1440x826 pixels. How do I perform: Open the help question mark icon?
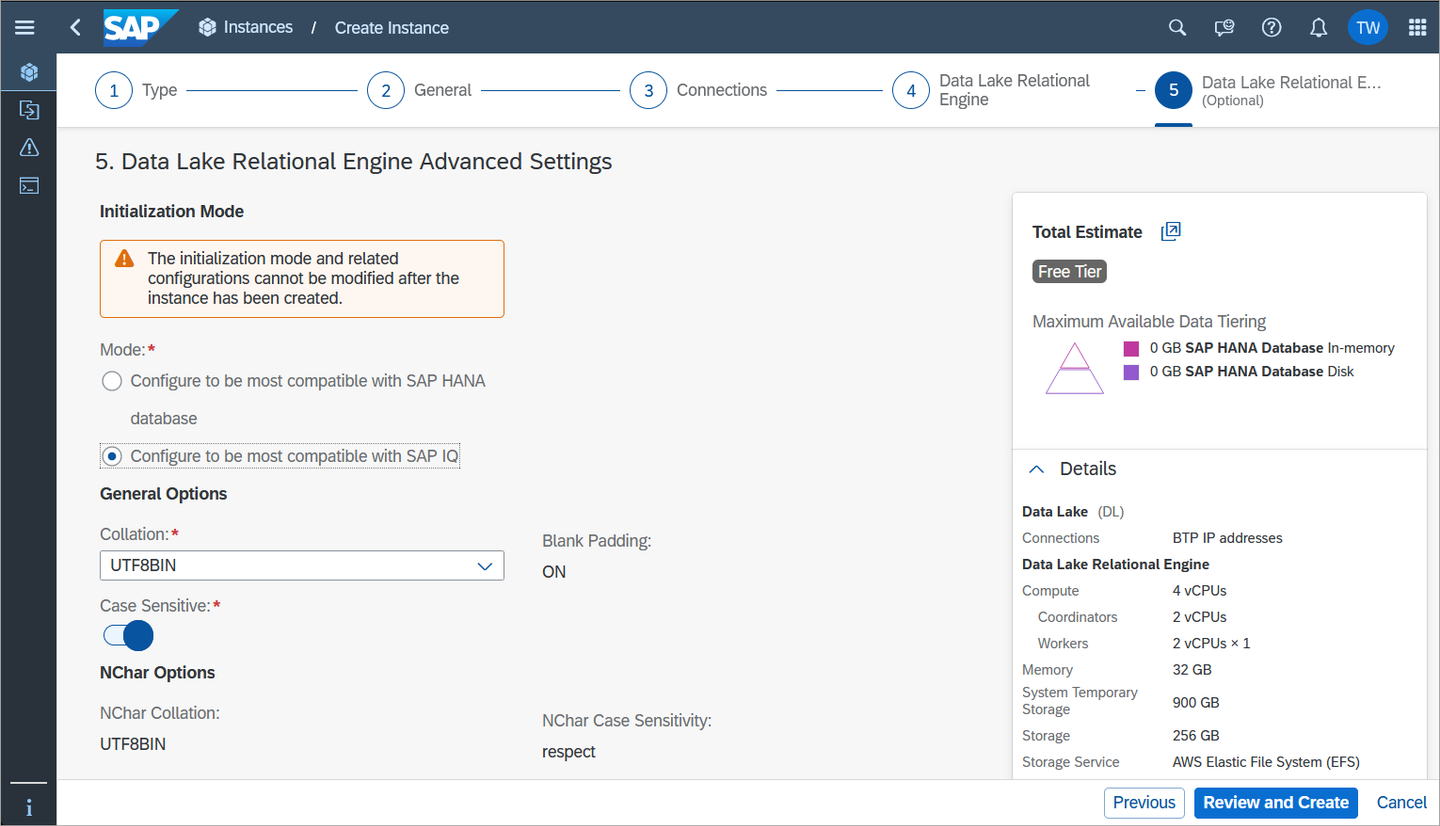point(1271,28)
